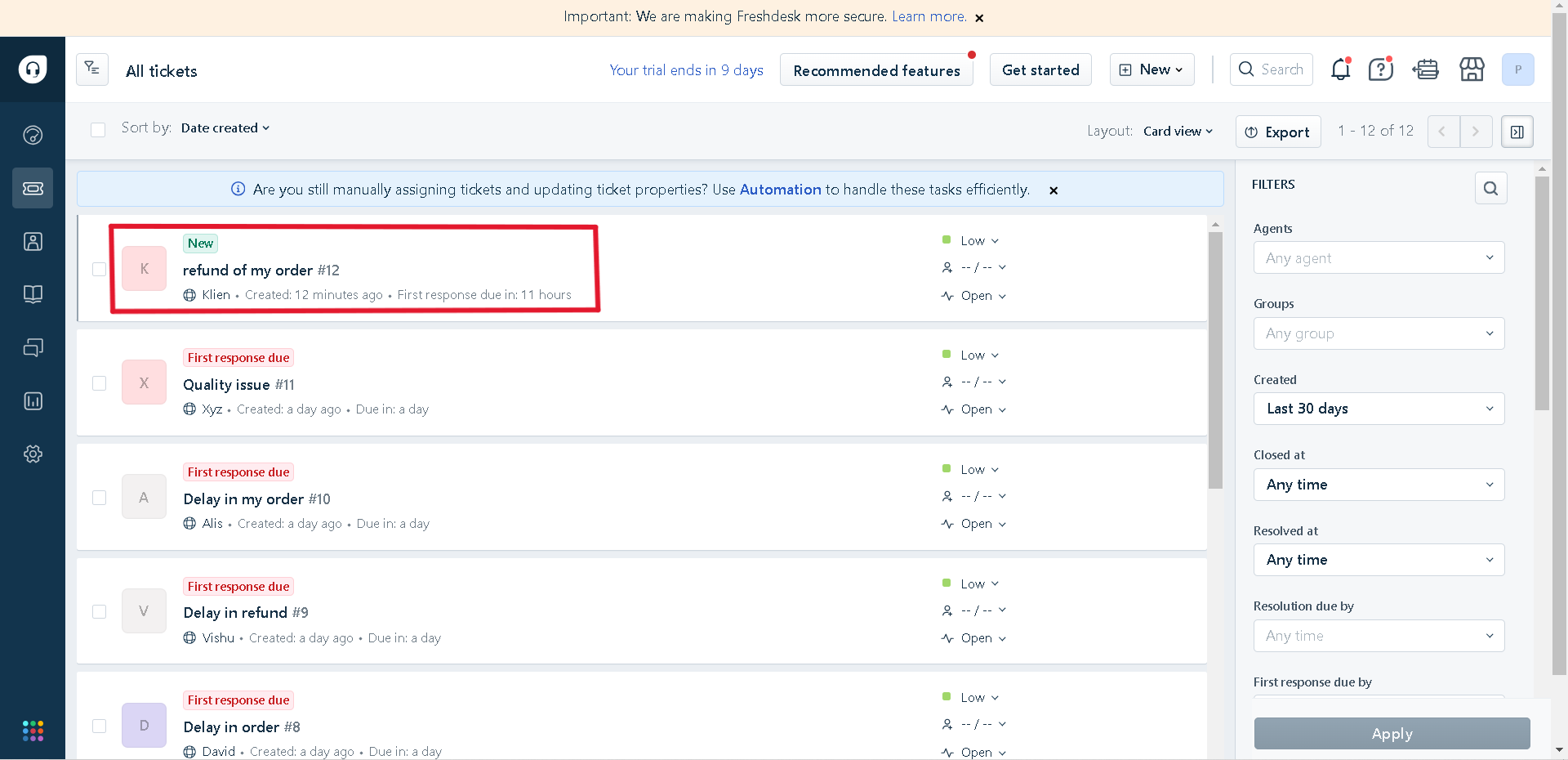Viewport: 1568px width, 760px height.
Task: Click the ticket list vertical scrollbar
Action: [x=1215, y=360]
